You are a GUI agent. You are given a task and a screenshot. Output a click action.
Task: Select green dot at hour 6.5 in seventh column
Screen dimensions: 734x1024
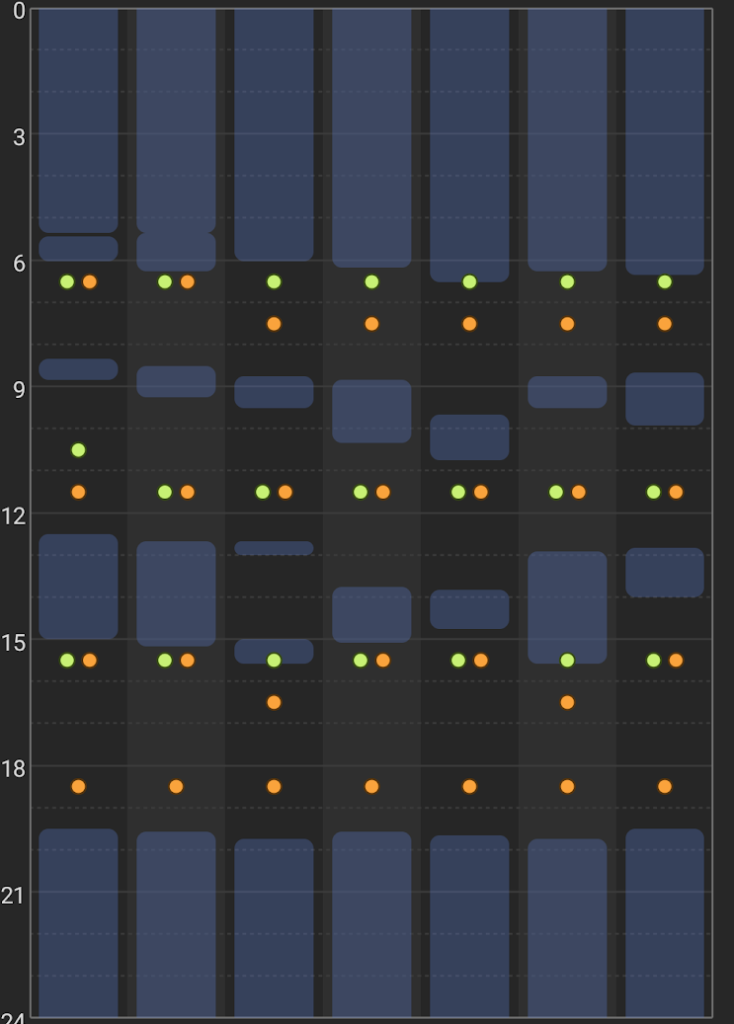tap(665, 282)
